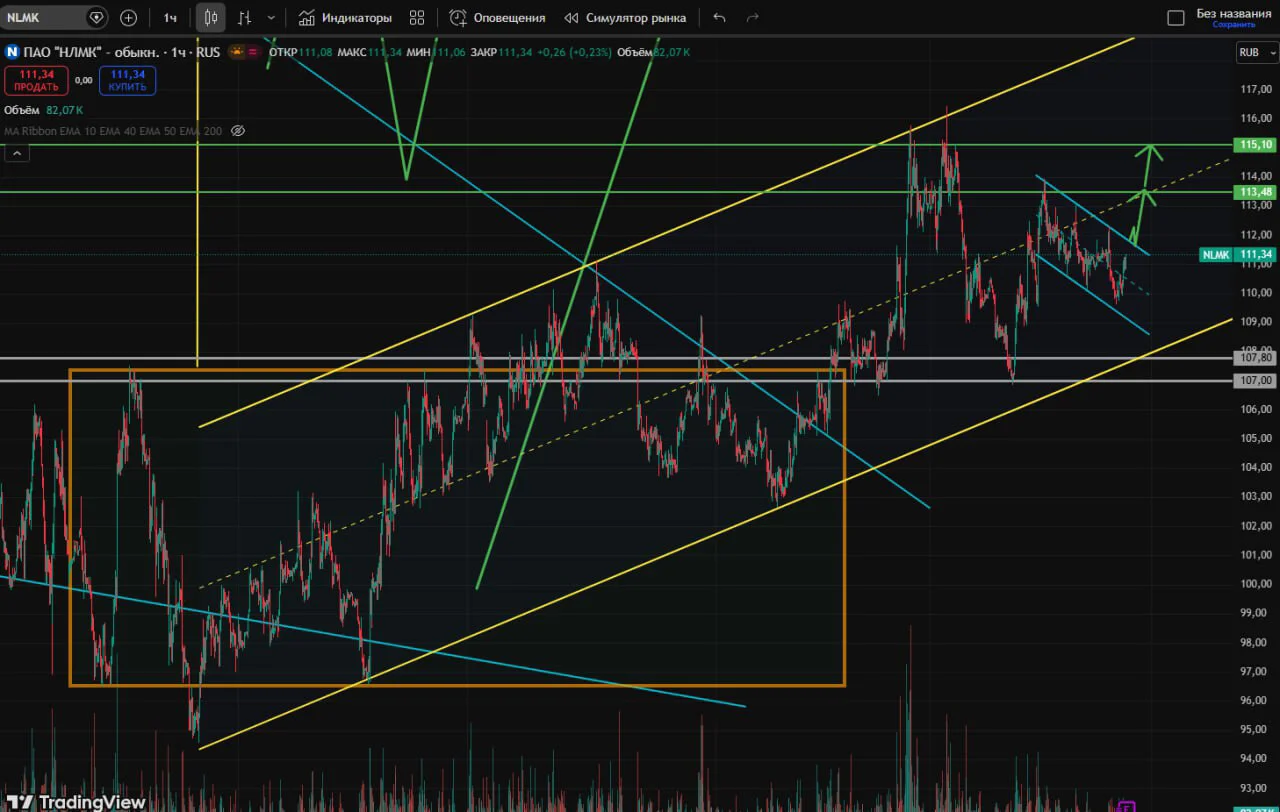Image resolution: width=1280 pixels, height=812 pixels.
Task: Click the blue КУПИТЬ buy button
Action: (x=128, y=80)
